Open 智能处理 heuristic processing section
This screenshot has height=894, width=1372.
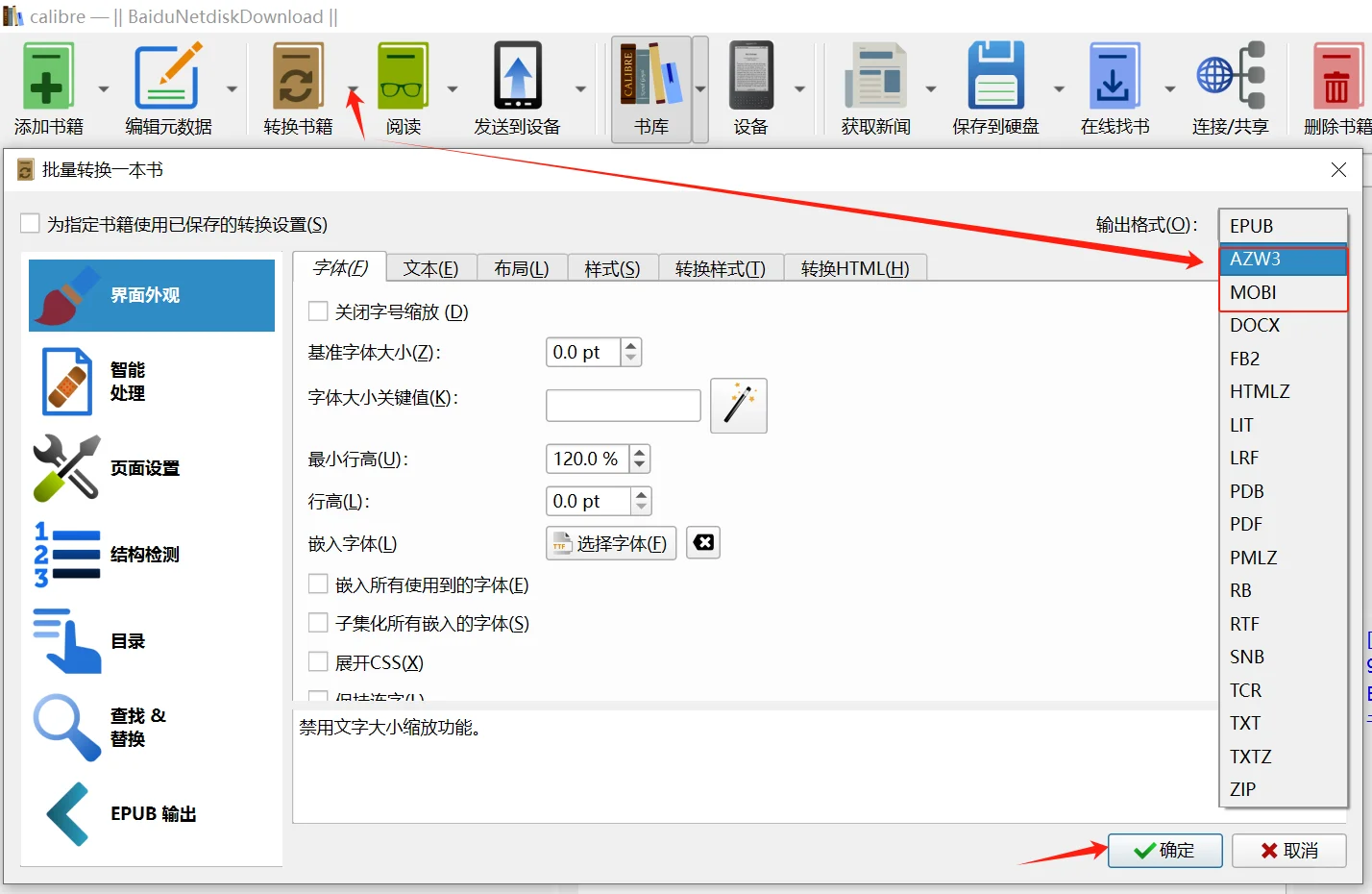point(152,382)
